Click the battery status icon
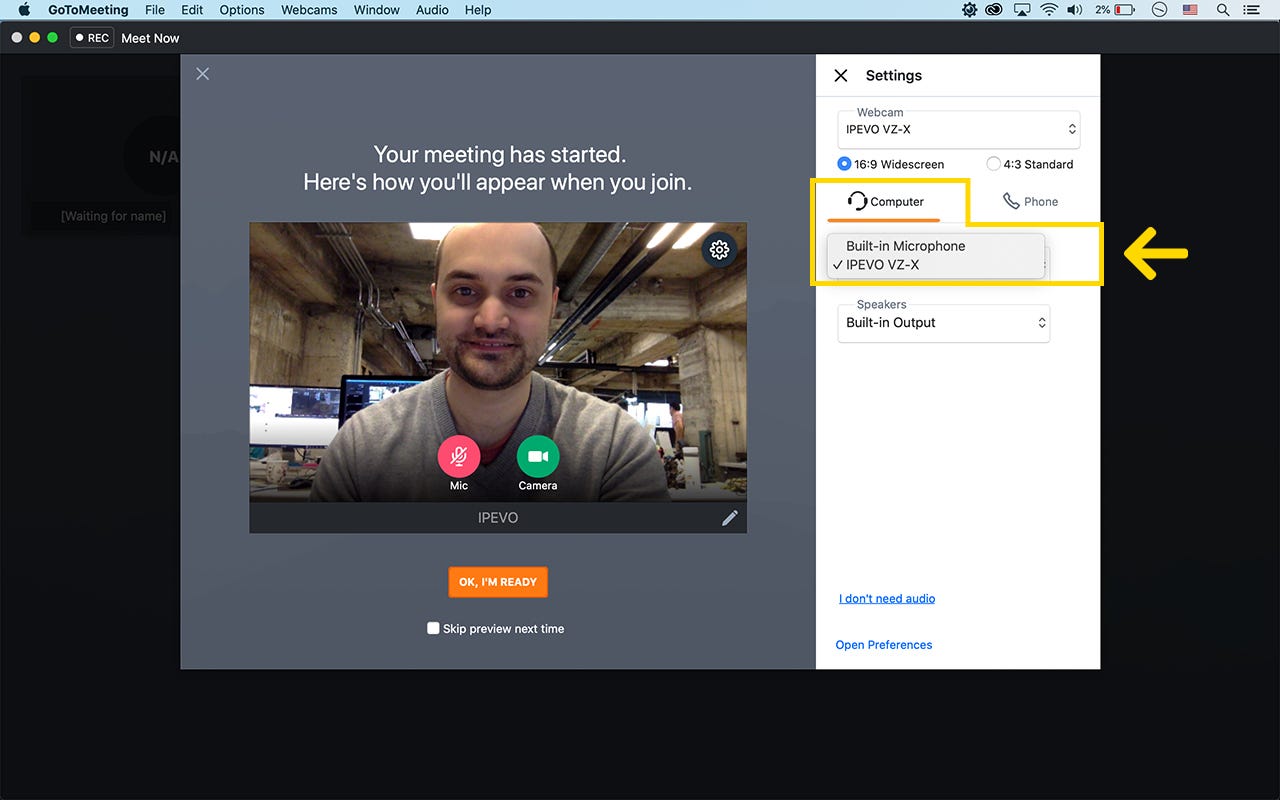The image size is (1280, 800). point(1125,10)
